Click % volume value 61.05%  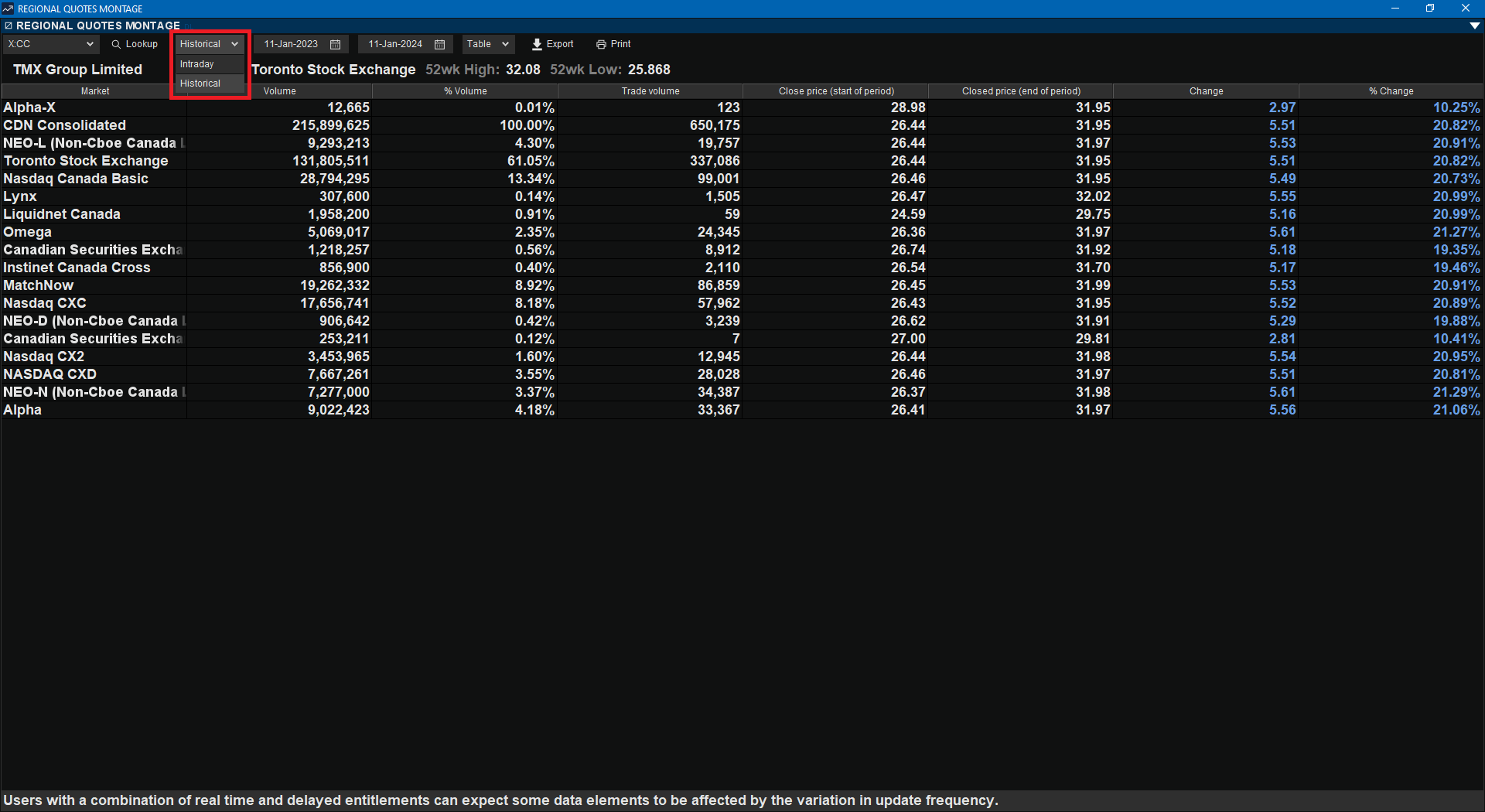[x=531, y=161]
